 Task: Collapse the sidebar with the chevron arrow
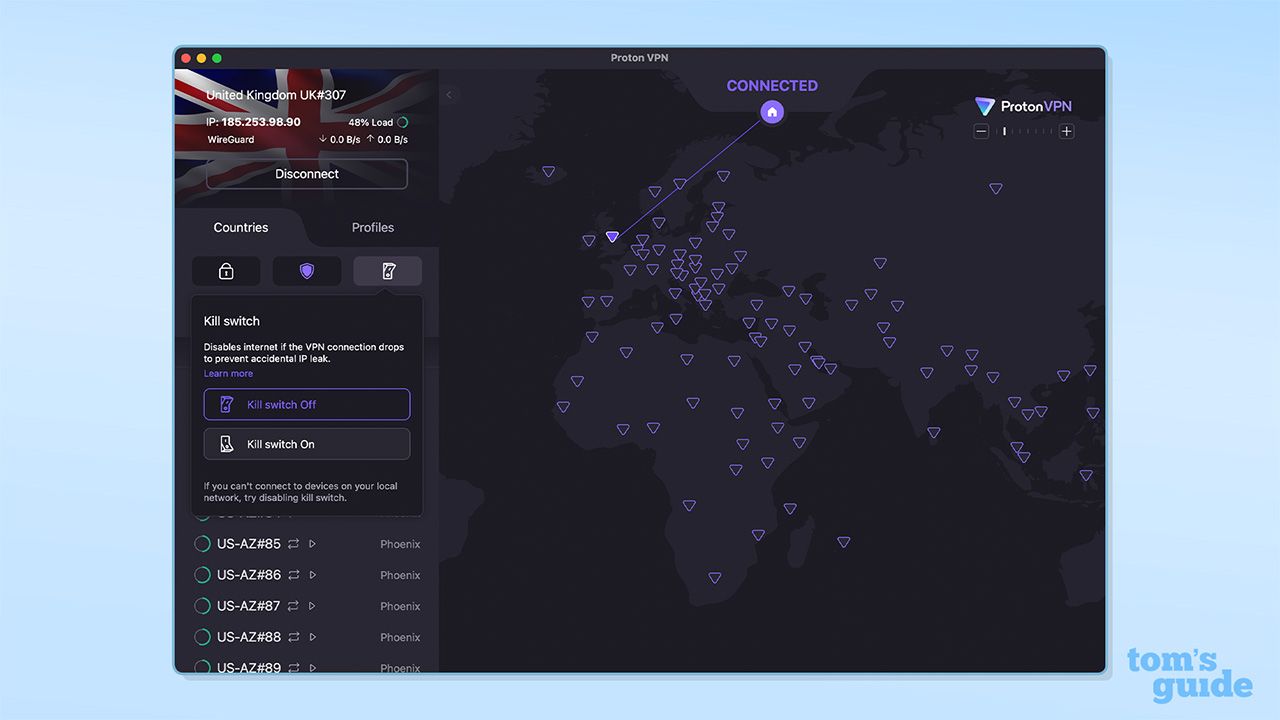[x=449, y=95]
